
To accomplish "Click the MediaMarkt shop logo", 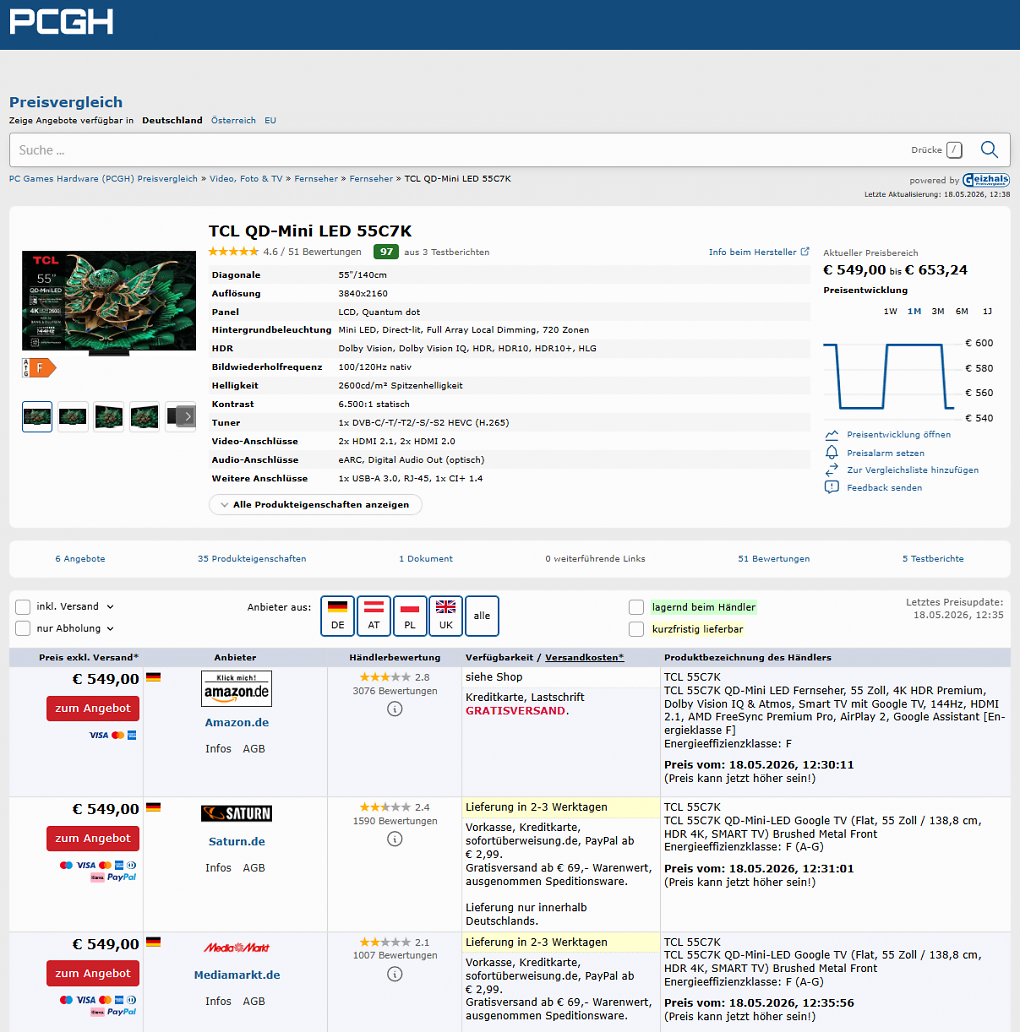I will tap(236, 948).
